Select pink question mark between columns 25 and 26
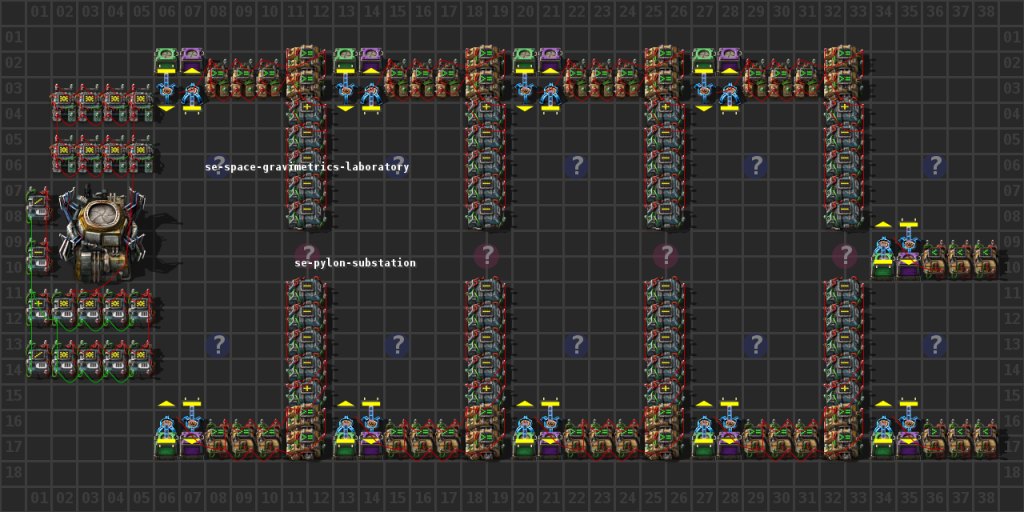The height and width of the screenshot is (512, 1024). pos(665,256)
